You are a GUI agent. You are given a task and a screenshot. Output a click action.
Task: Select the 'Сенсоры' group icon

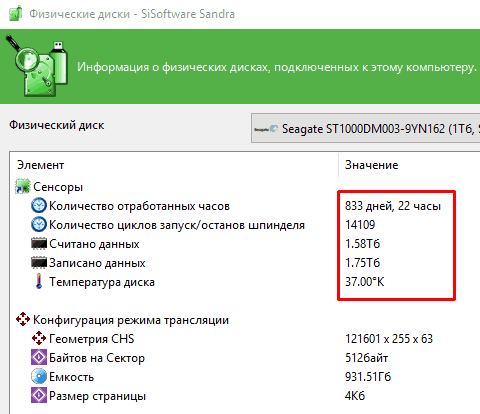coord(23,187)
